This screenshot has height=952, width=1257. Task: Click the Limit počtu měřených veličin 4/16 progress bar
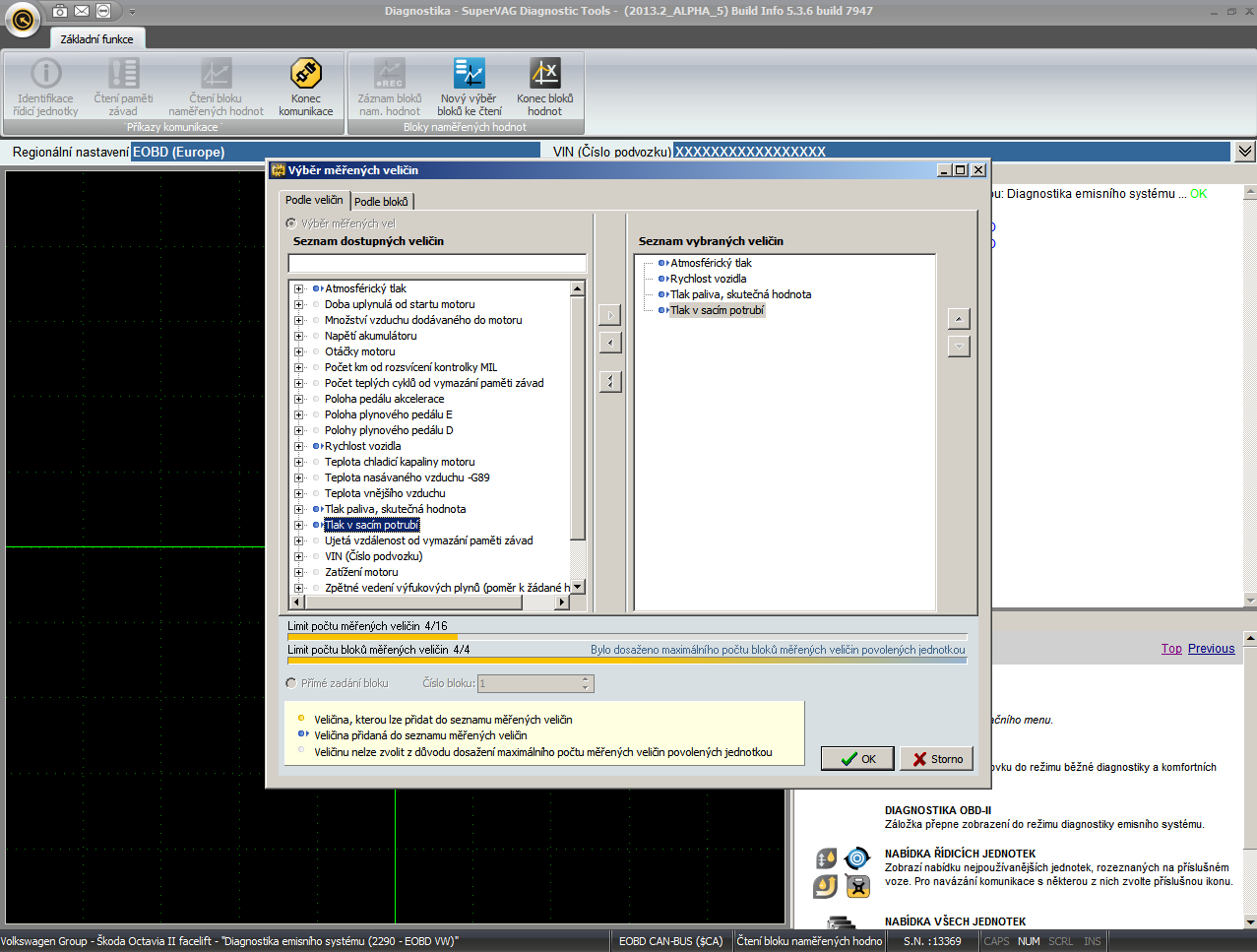point(627,637)
